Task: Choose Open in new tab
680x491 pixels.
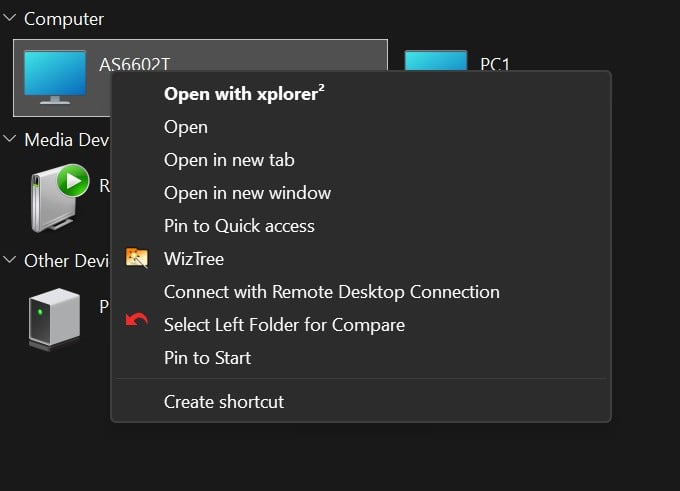Action: click(229, 160)
